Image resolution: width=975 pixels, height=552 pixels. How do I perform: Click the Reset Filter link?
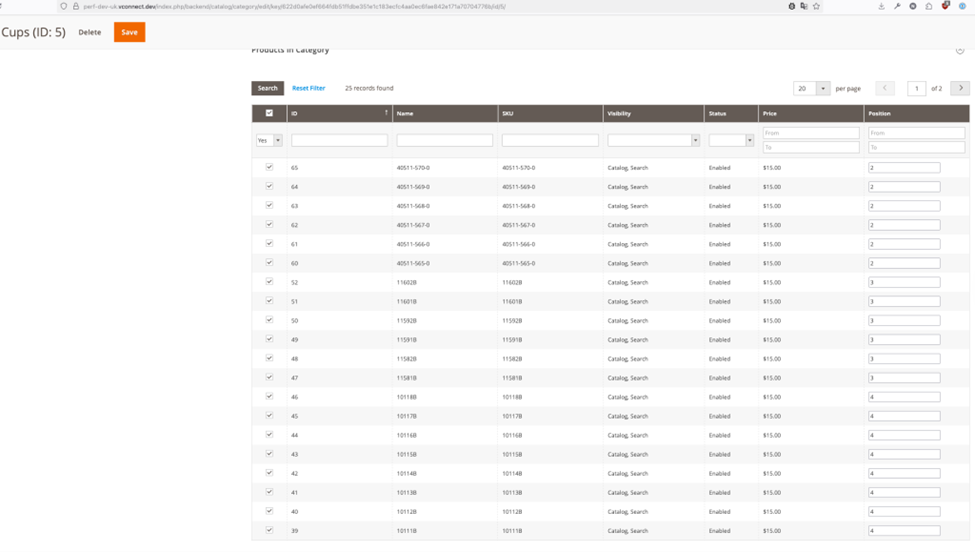(308, 88)
